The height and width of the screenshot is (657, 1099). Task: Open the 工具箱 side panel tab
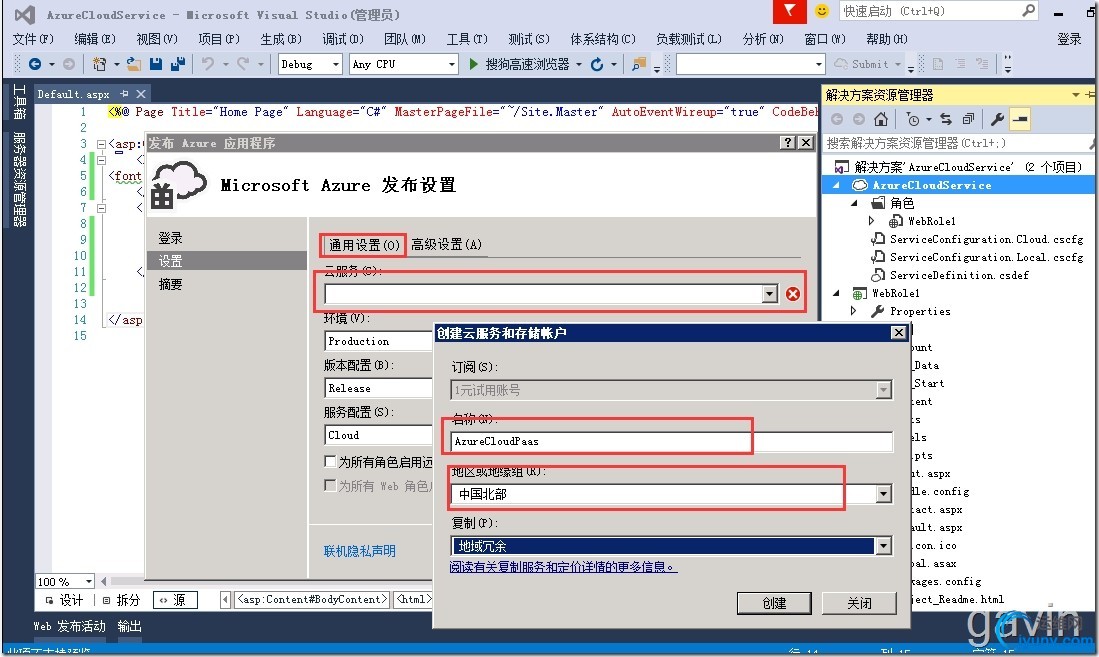click(19, 102)
